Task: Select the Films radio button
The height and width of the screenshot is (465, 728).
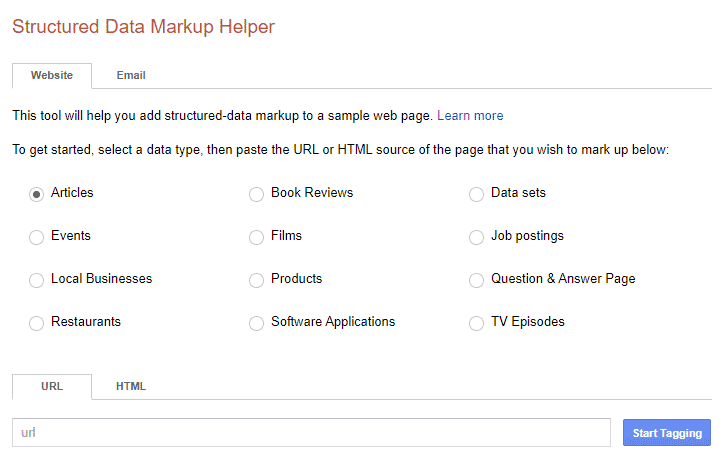Action: click(x=256, y=237)
